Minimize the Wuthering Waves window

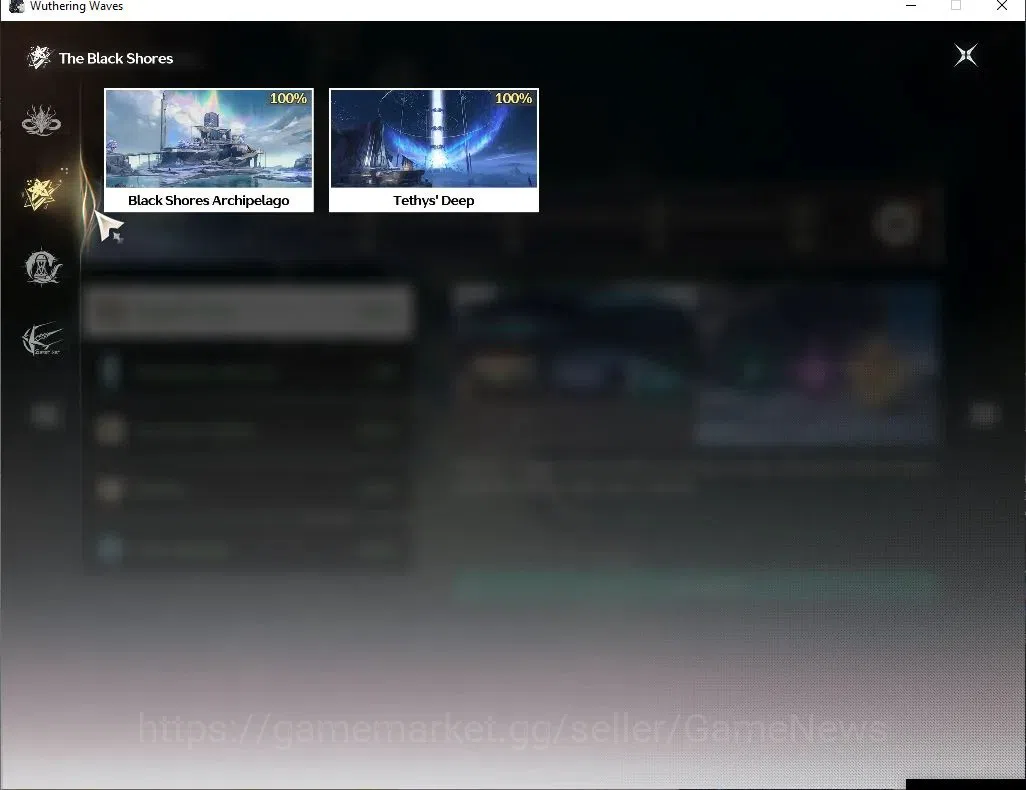pos(911,6)
